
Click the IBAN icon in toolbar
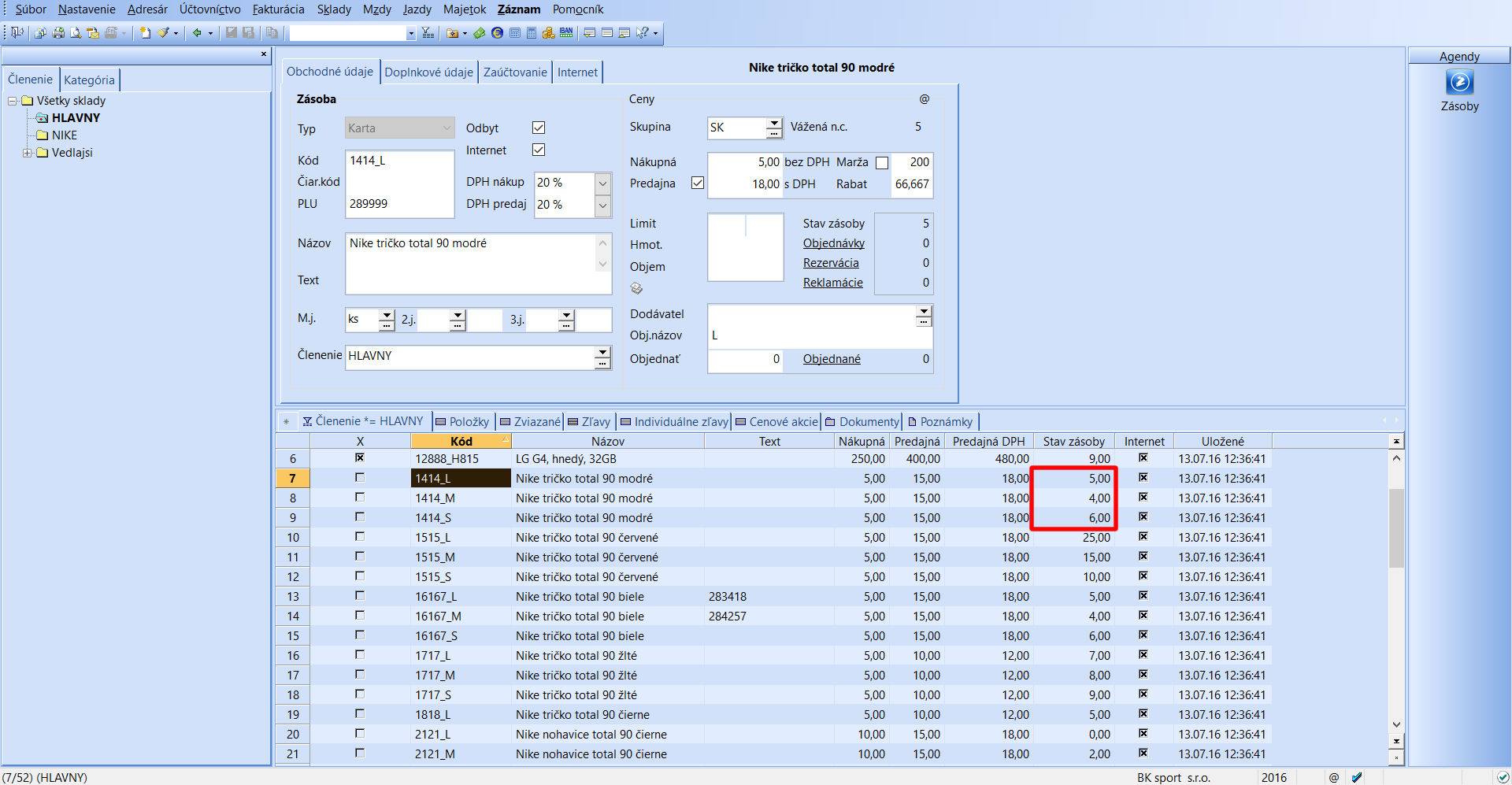click(566, 33)
